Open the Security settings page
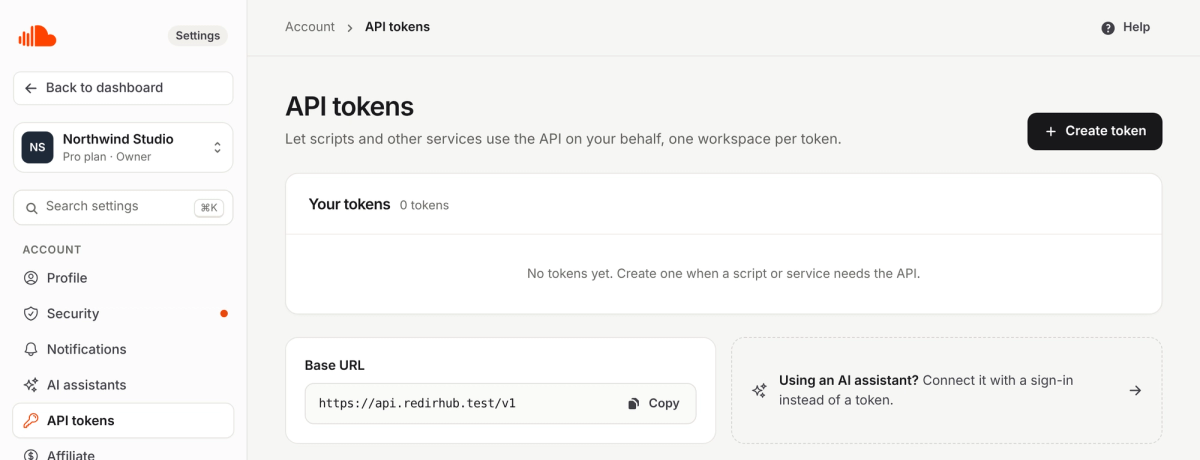This screenshot has height=460, width=1200. 123,314
